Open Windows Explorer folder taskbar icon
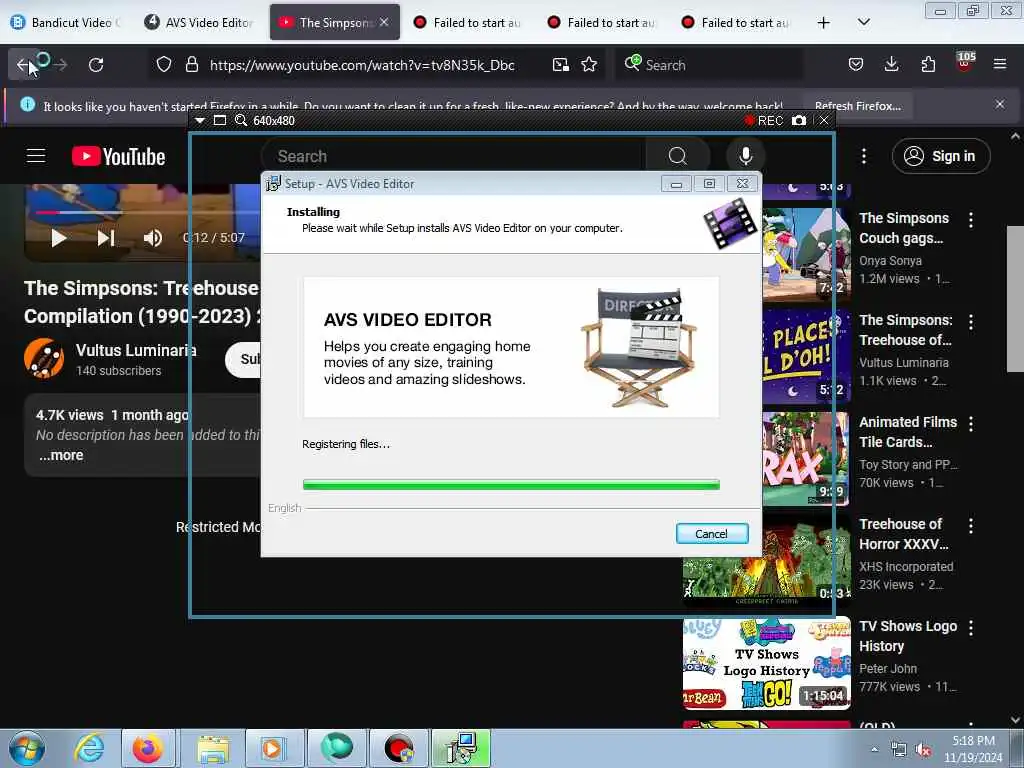This screenshot has width=1024, height=768. (213, 748)
